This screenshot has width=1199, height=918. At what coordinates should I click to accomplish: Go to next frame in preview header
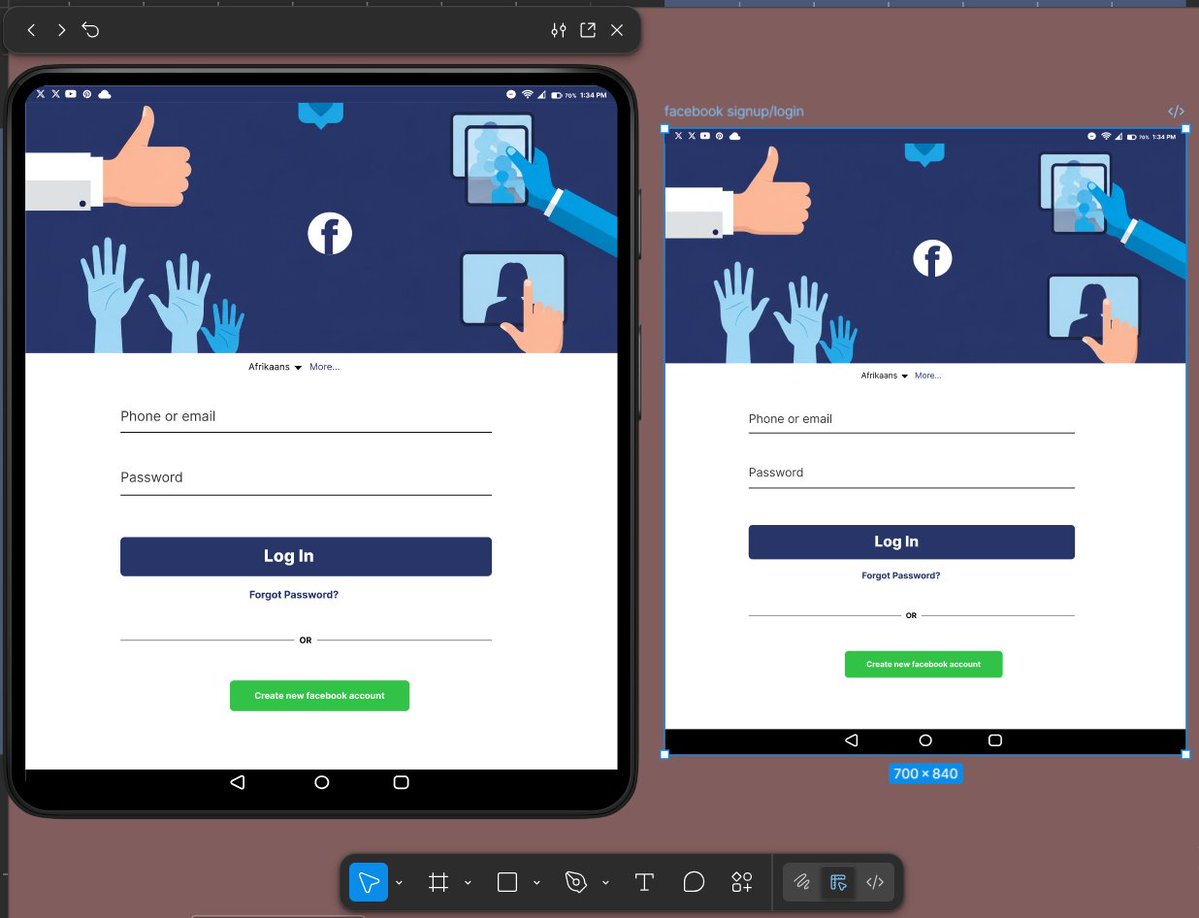(62, 30)
